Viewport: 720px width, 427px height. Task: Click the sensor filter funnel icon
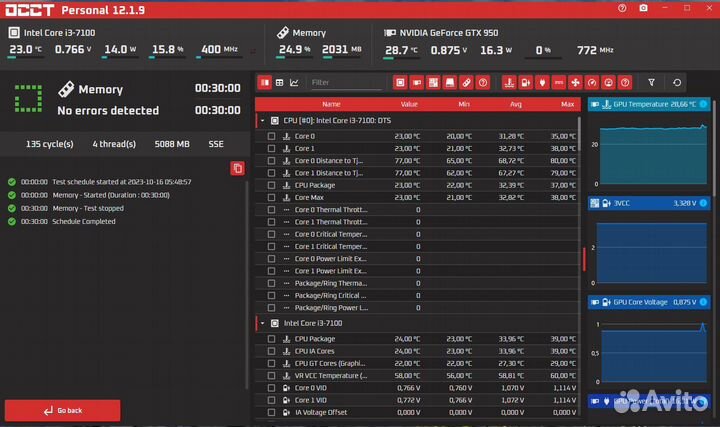(652, 82)
